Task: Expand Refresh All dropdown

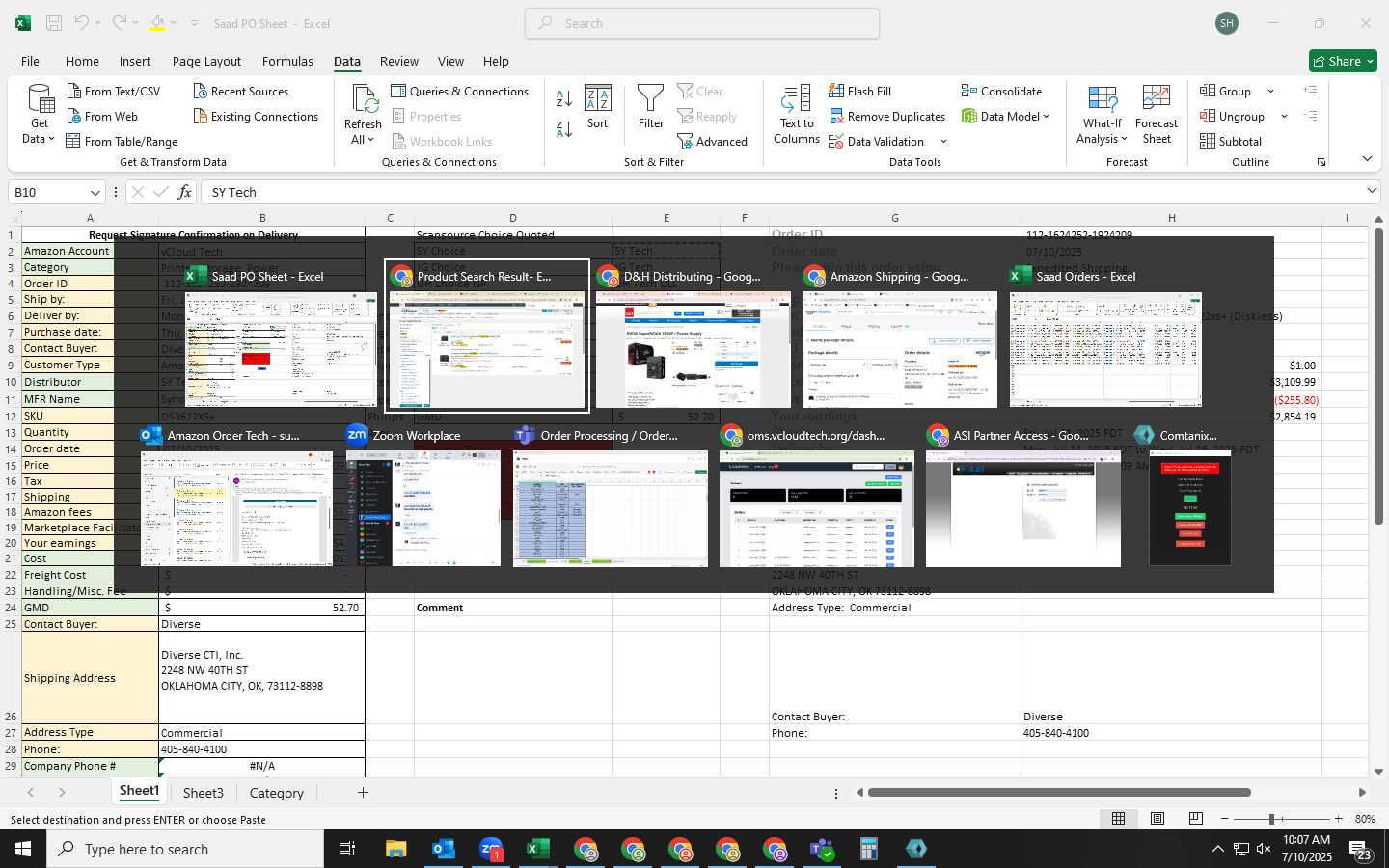Action: 370,140
